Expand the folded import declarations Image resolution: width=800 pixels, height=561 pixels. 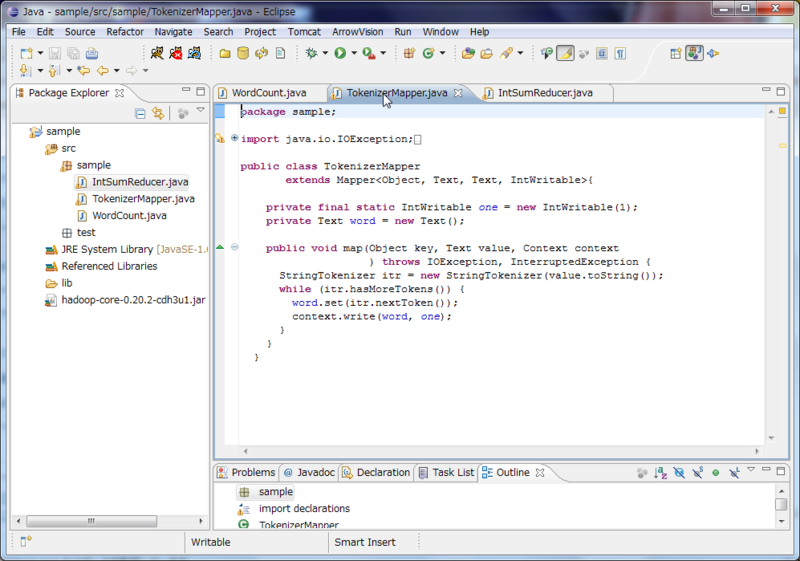(234, 138)
